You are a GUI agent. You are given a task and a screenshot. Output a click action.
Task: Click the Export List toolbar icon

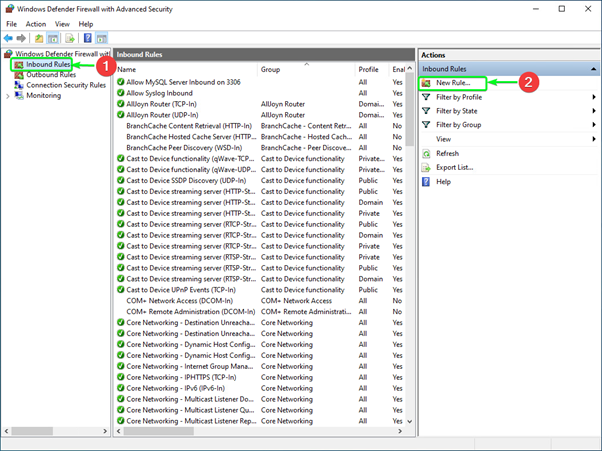tap(69, 38)
